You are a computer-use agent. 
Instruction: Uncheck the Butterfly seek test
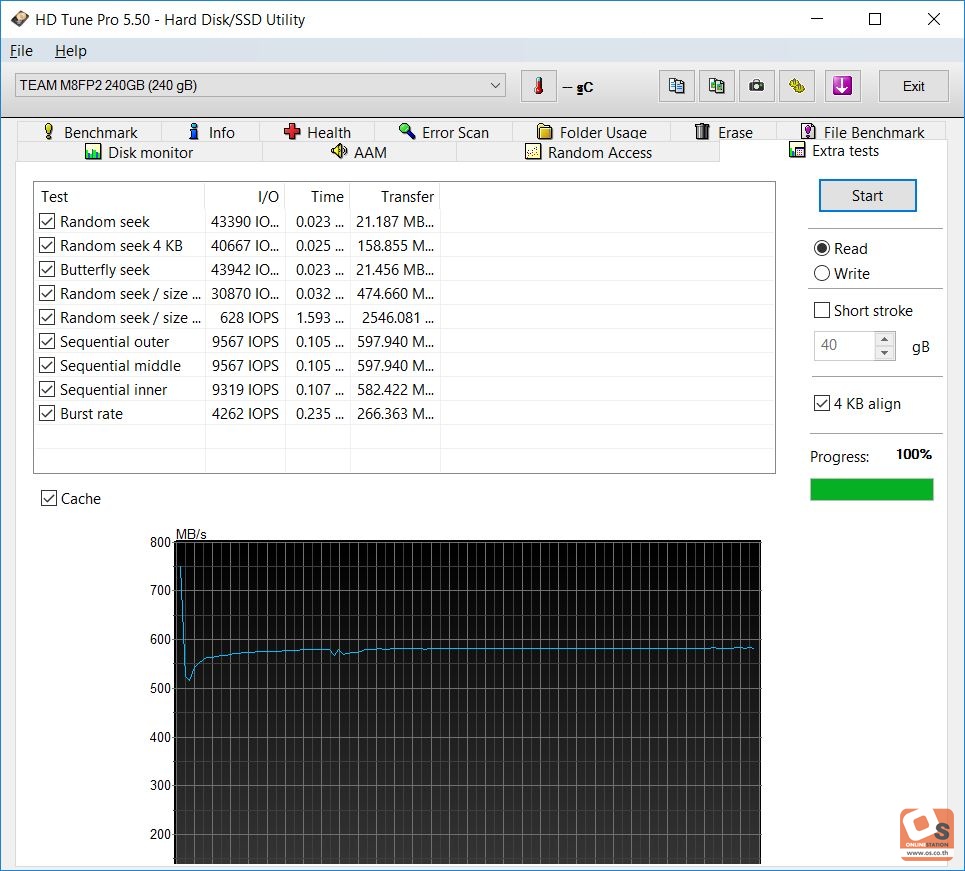(47, 270)
